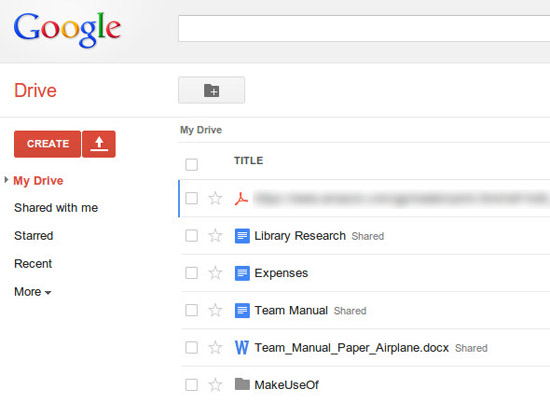
Task: Open the Expenses file title
Action: coord(281,273)
